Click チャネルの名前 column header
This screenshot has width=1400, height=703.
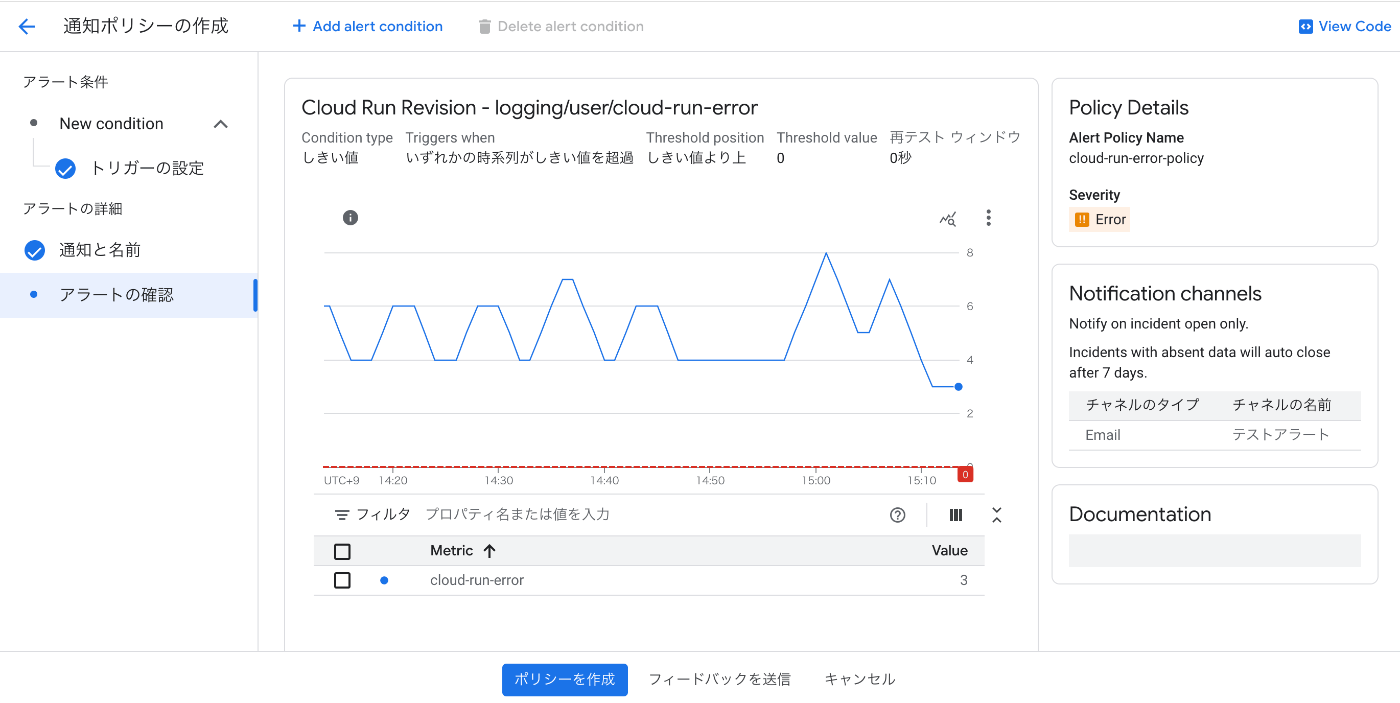1282,405
